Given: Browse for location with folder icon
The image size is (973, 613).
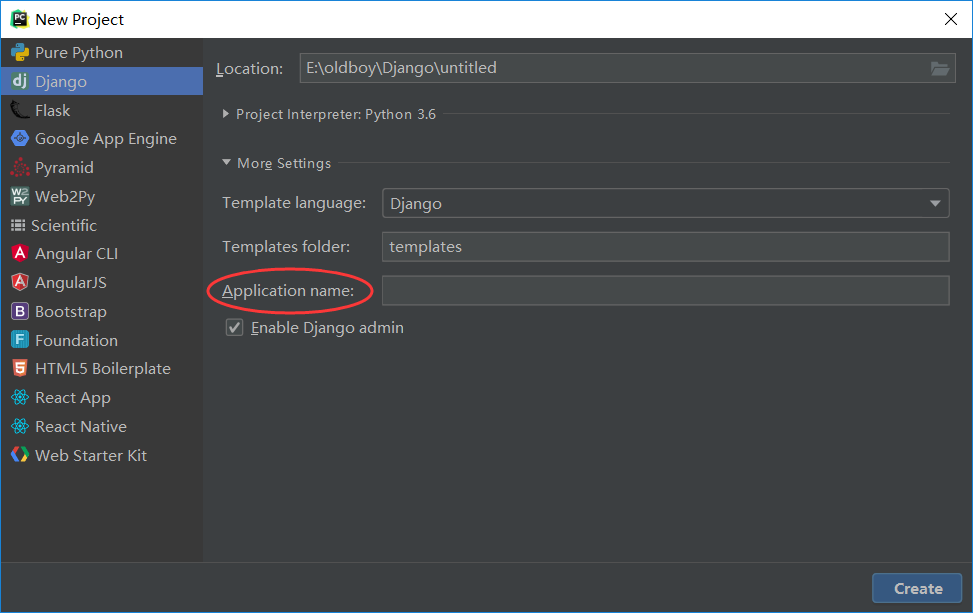Looking at the screenshot, I should (939, 68).
